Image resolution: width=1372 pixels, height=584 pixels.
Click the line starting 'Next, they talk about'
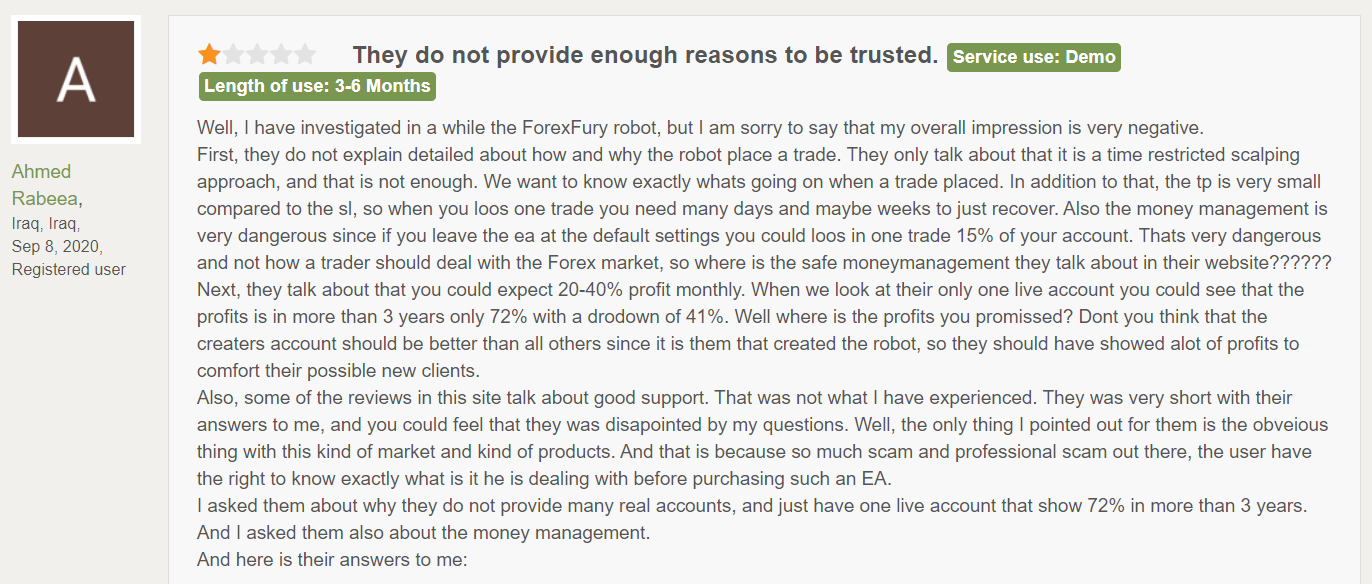pos(764,290)
